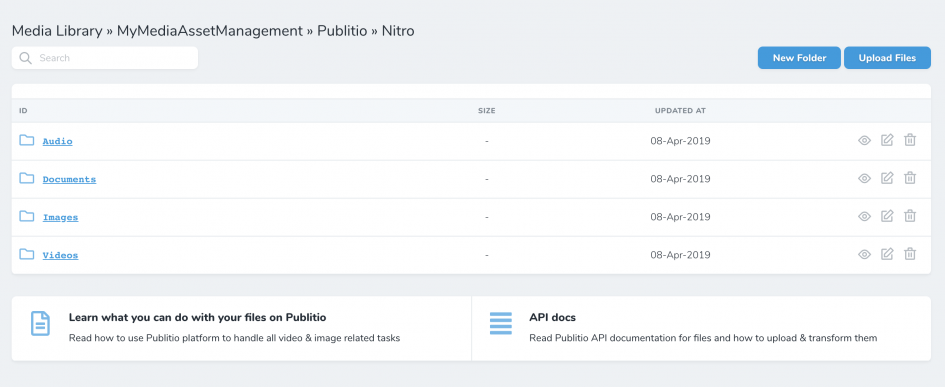Go to MyMediaAssetManagement in breadcrumb
The height and width of the screenshot is (387, 945).
click(x=210, y=31)
